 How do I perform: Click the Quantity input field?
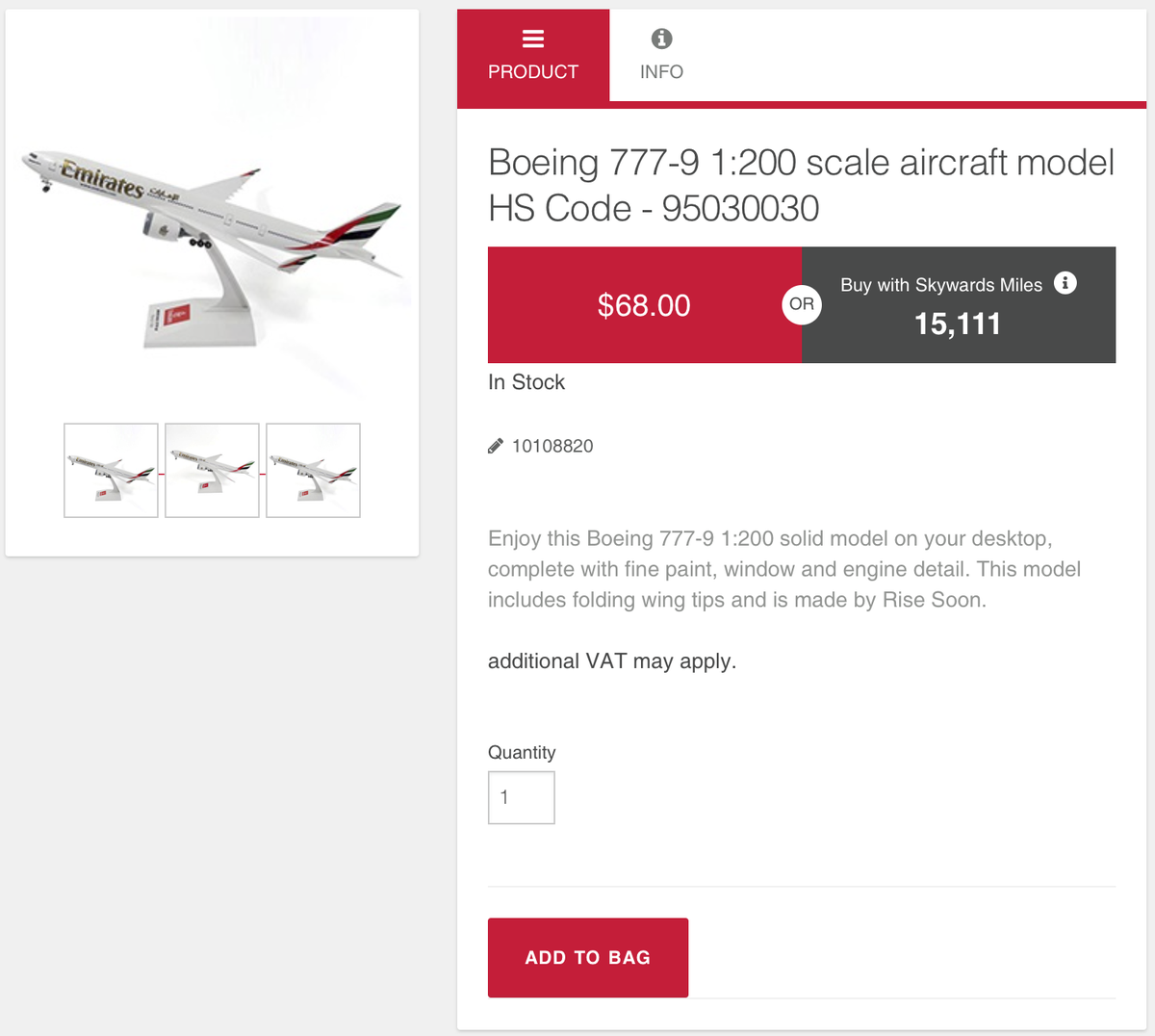click(x=521, y=797)
